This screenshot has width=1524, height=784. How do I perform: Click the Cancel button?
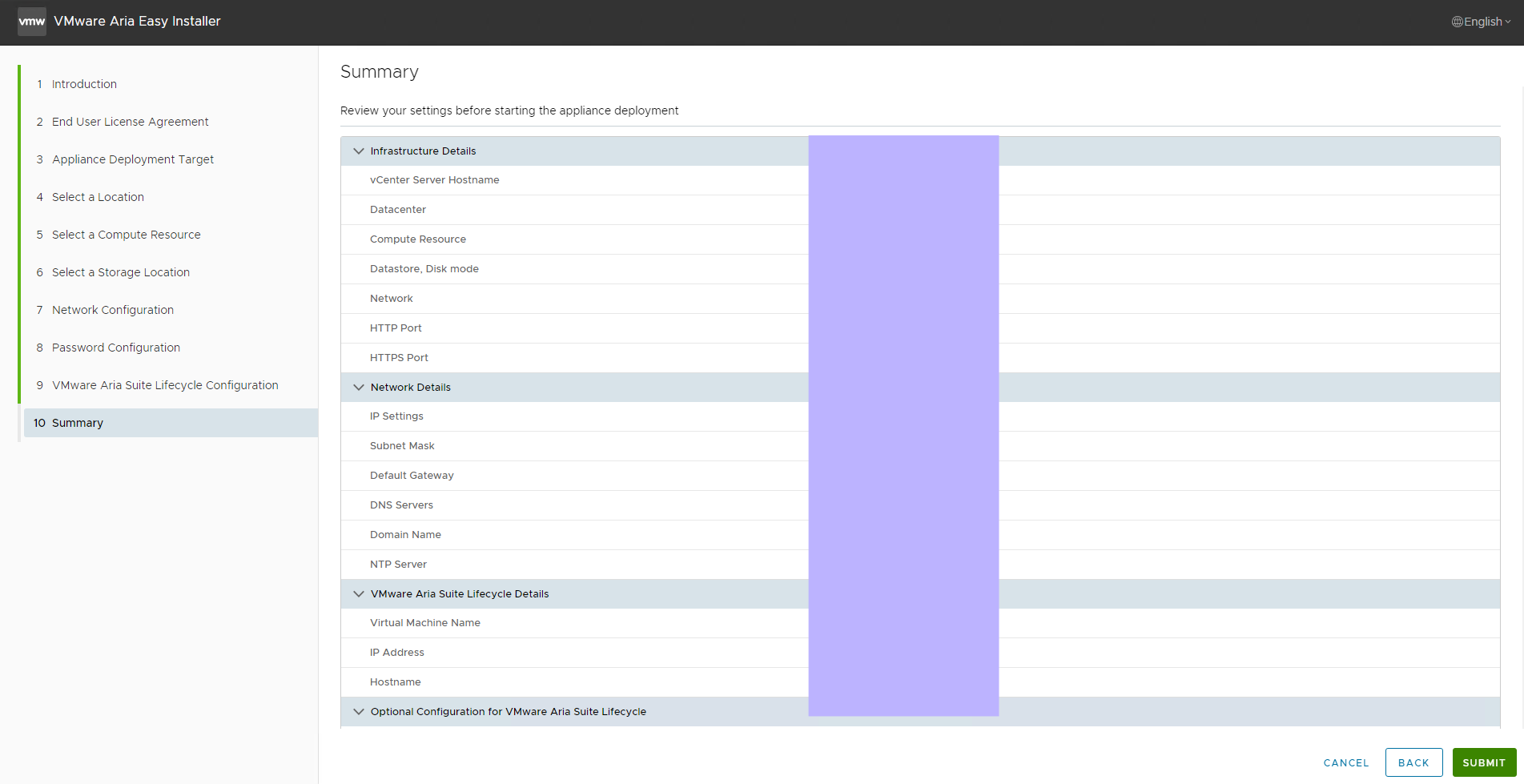1346,763
